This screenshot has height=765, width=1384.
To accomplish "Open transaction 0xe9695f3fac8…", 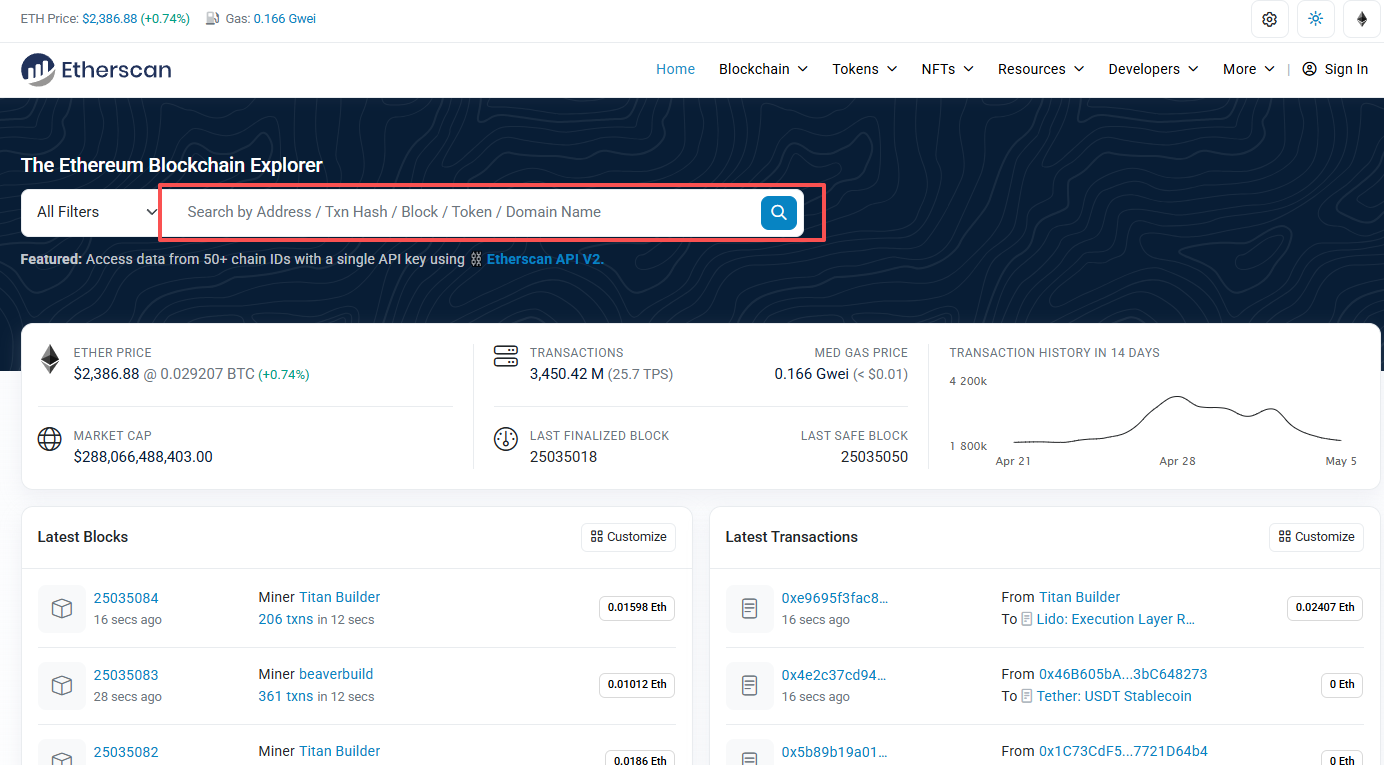I will pyautogui.click(x=835, y=598).
